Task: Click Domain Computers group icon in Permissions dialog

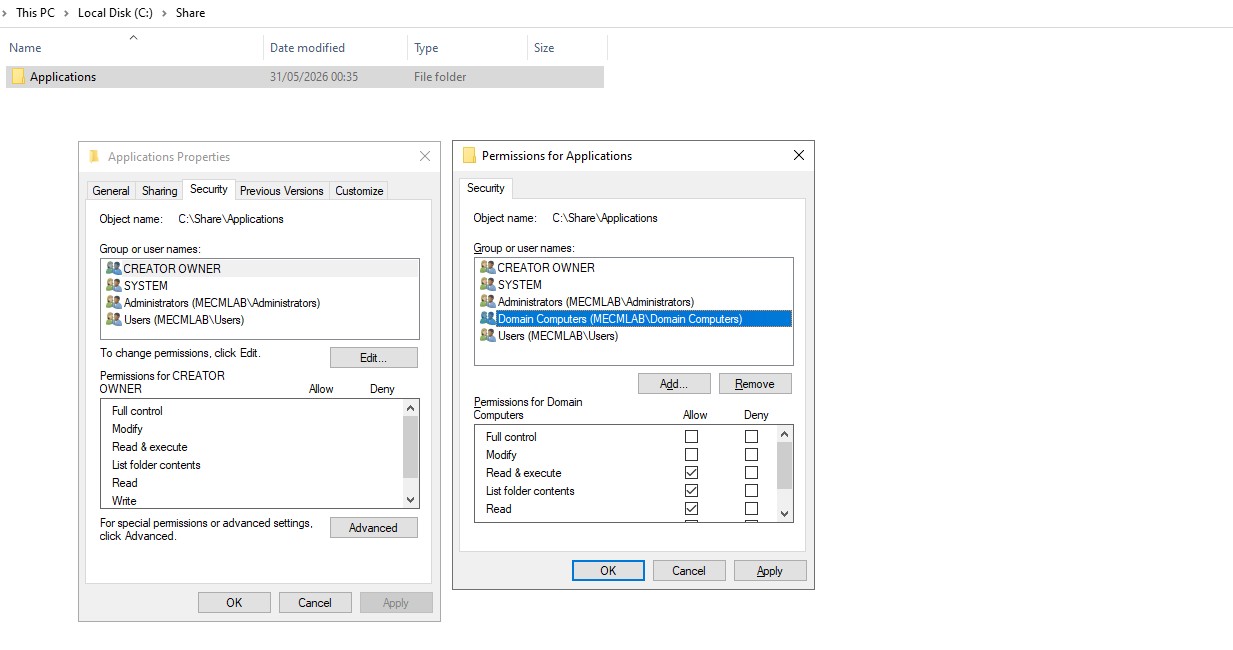Action: tap(488, 319)
